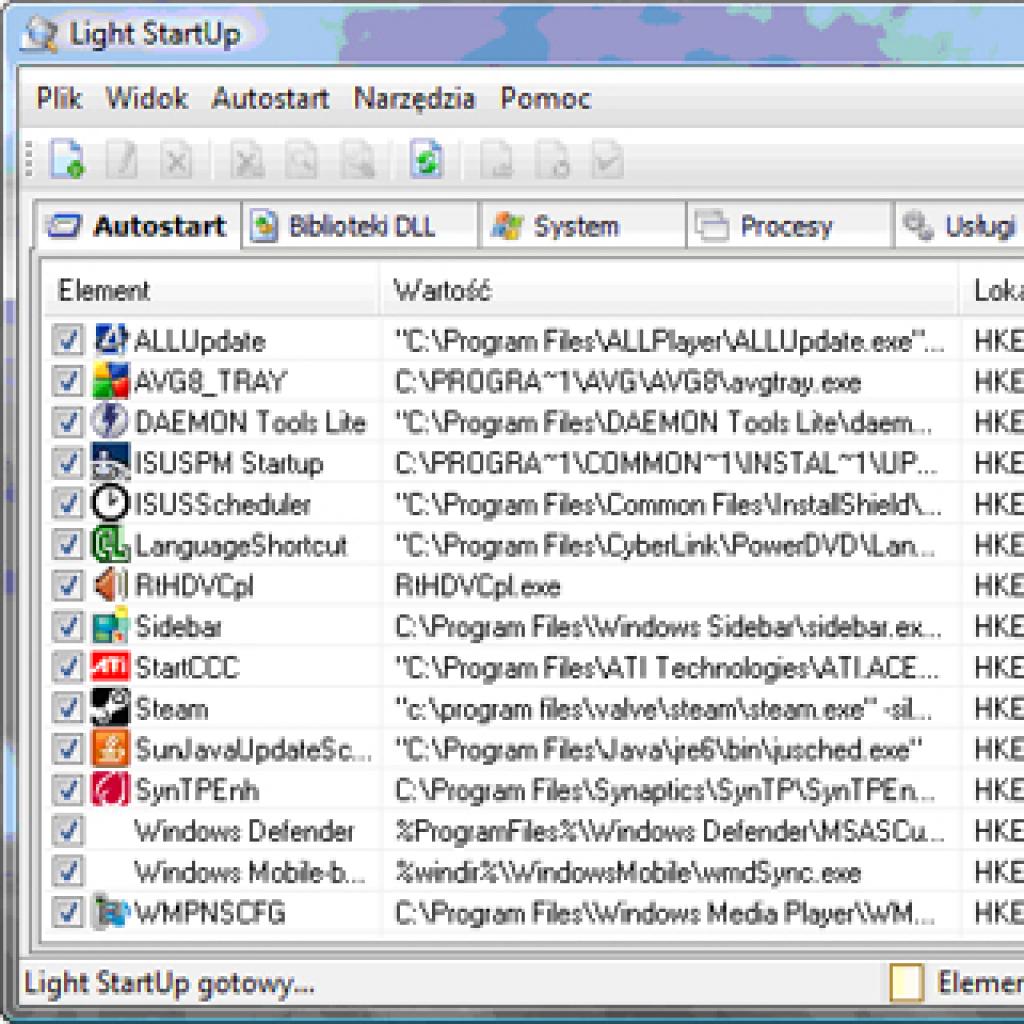Uncheck the Sidebar entry checkbox
This screenshot has width=1024, height=1024.
(67, 626)
